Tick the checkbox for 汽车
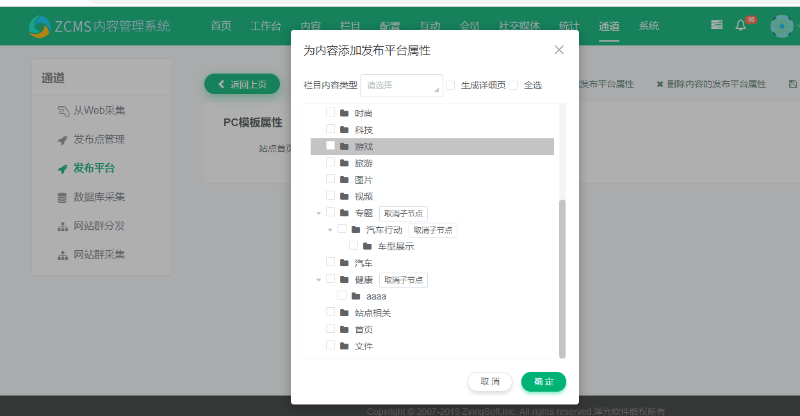The image size is (800, 416). tap(331, 262)
